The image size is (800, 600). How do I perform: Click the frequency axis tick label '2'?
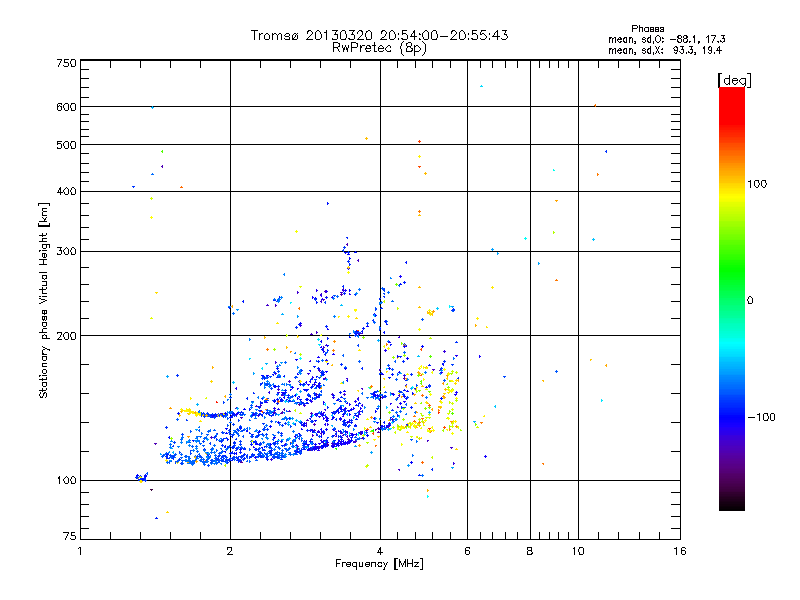230,551
